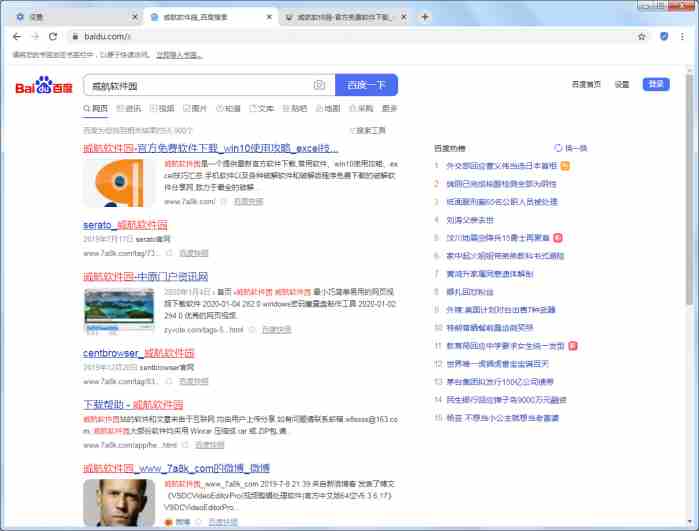Select the 贴吧 search category tab

[295, 108]
